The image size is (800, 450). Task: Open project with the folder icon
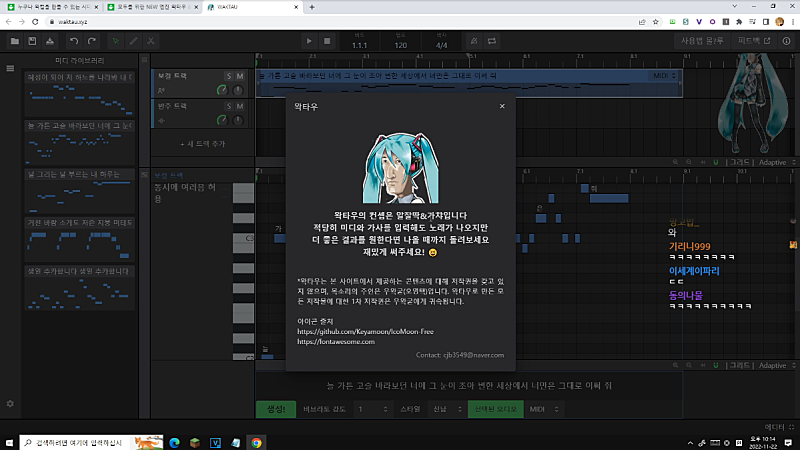[15, 41]
